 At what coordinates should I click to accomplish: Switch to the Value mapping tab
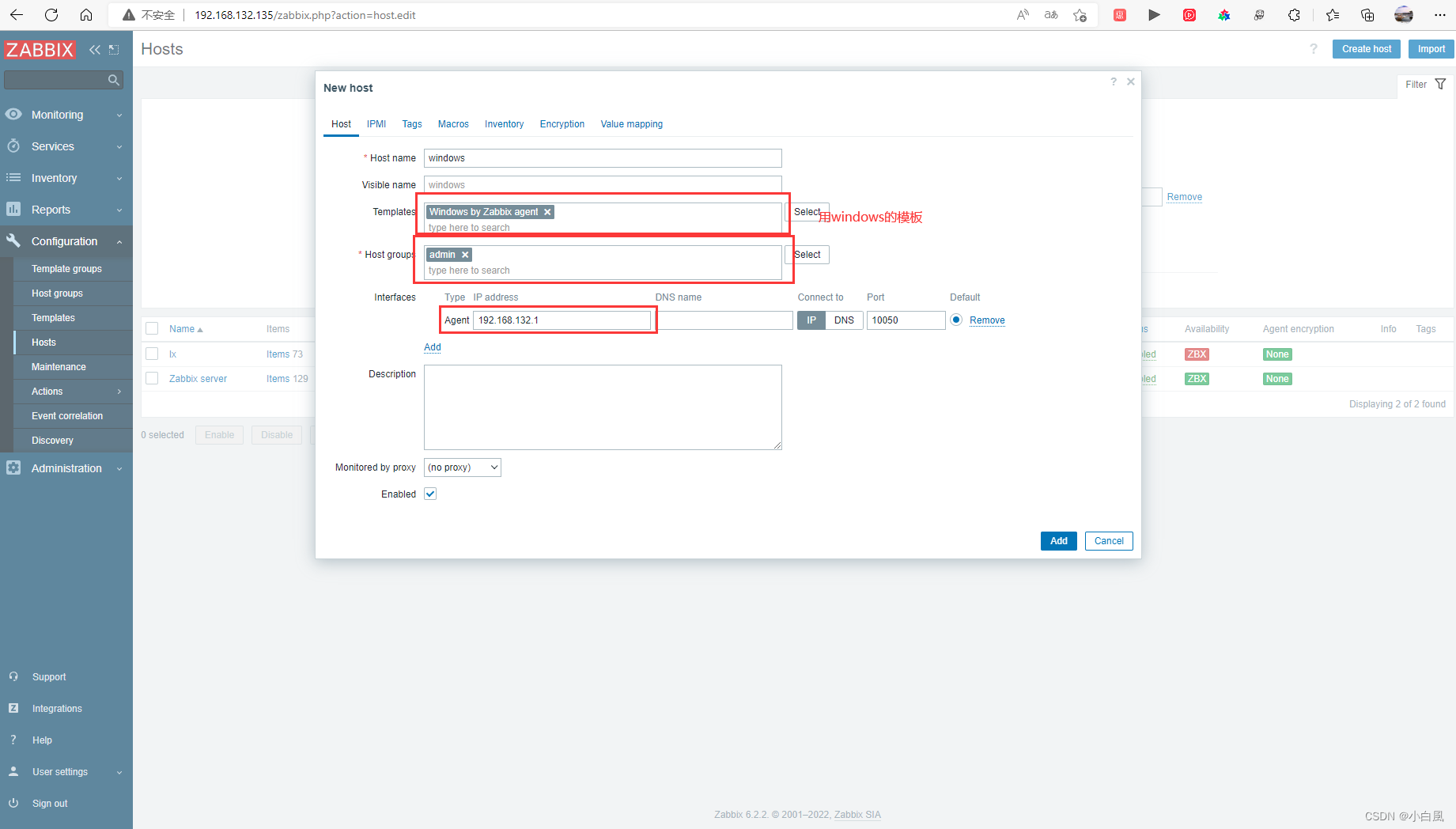tap(632, 124)
